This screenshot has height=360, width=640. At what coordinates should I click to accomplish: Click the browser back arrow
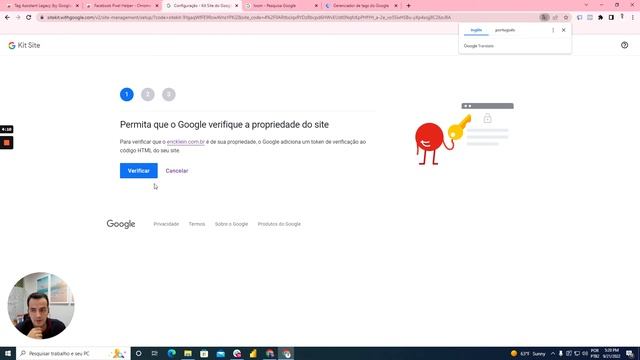coord(7,18)
